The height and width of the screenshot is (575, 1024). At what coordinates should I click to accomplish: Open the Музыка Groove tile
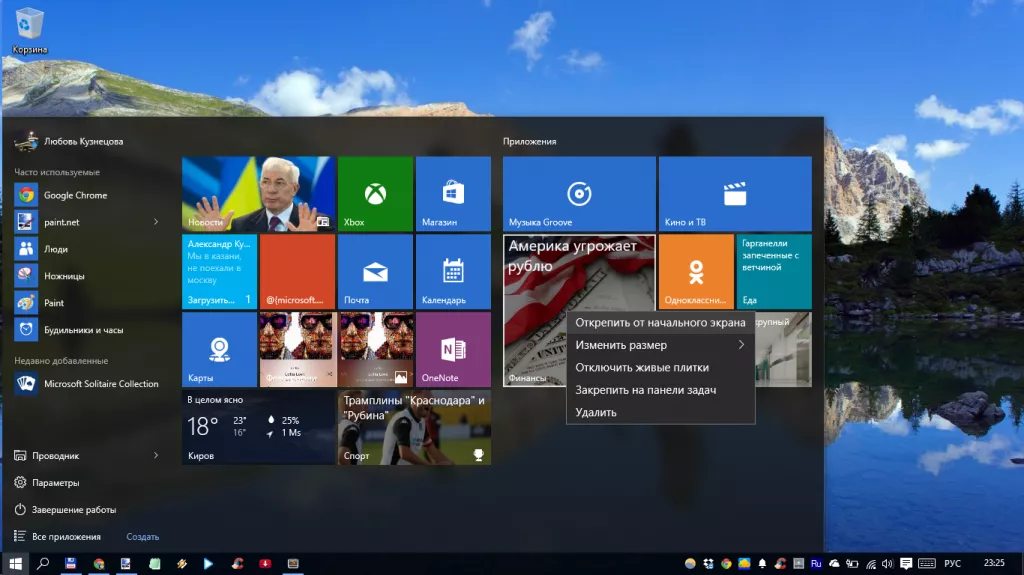[579, 193]
